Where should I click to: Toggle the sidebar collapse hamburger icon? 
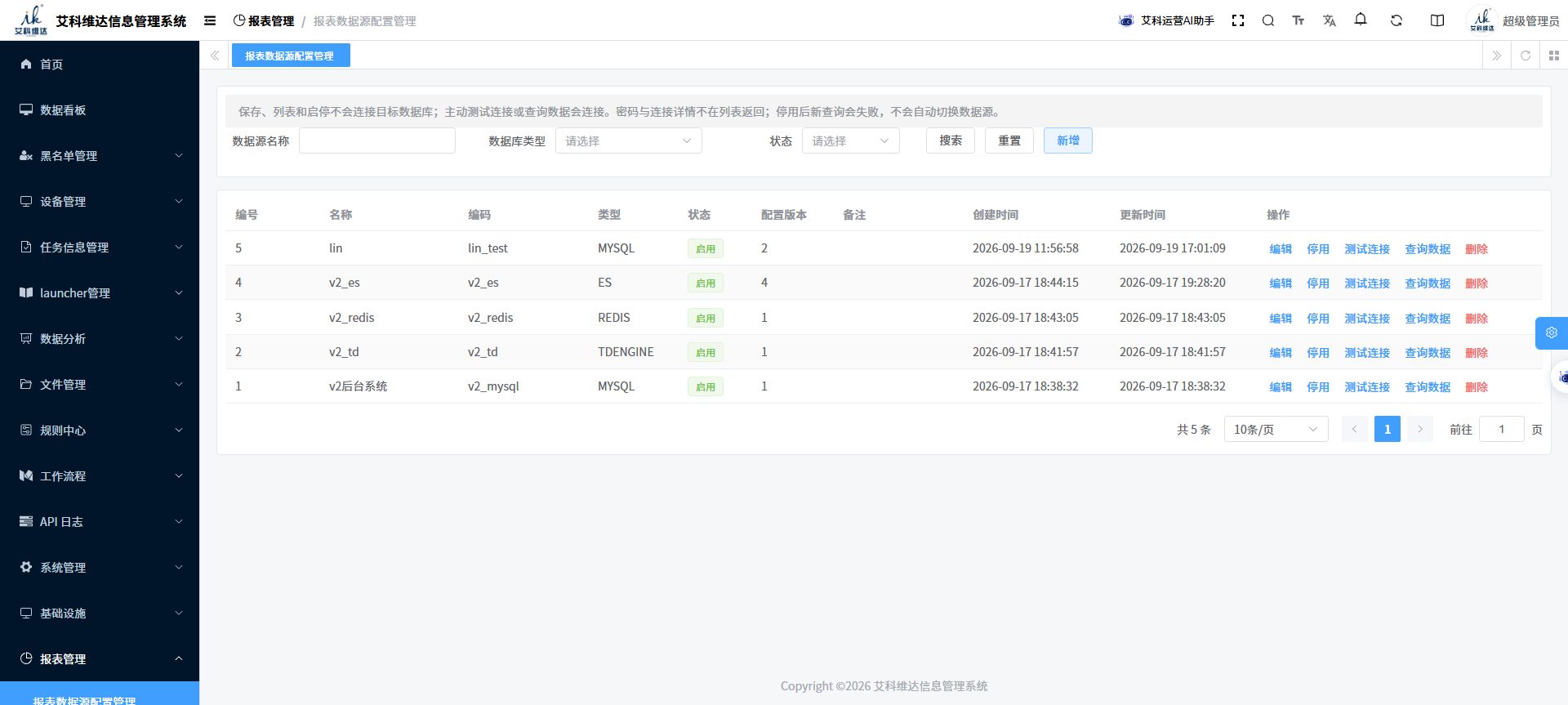(x=210, y=20)
